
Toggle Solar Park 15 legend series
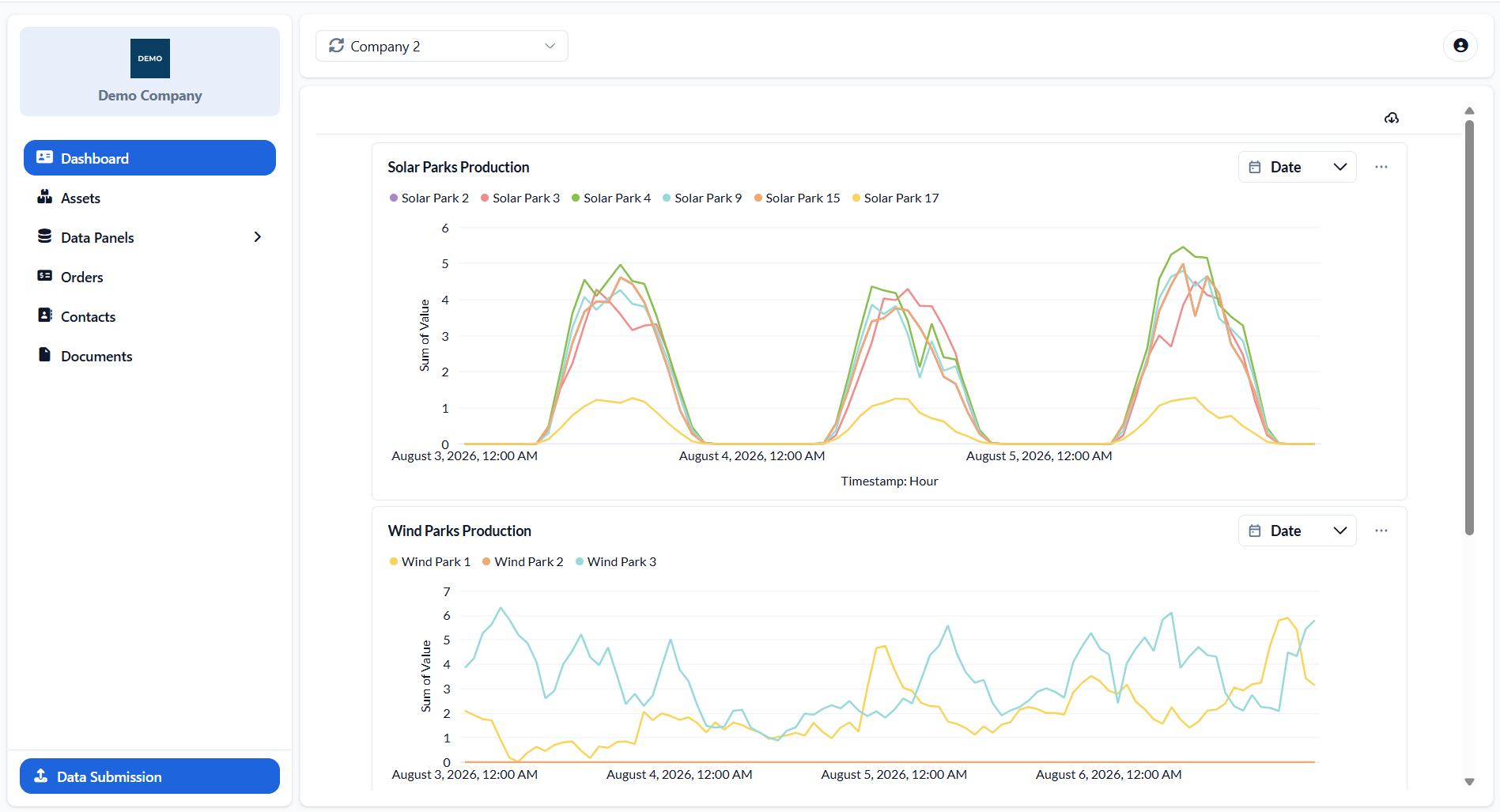tap(797, 198)
